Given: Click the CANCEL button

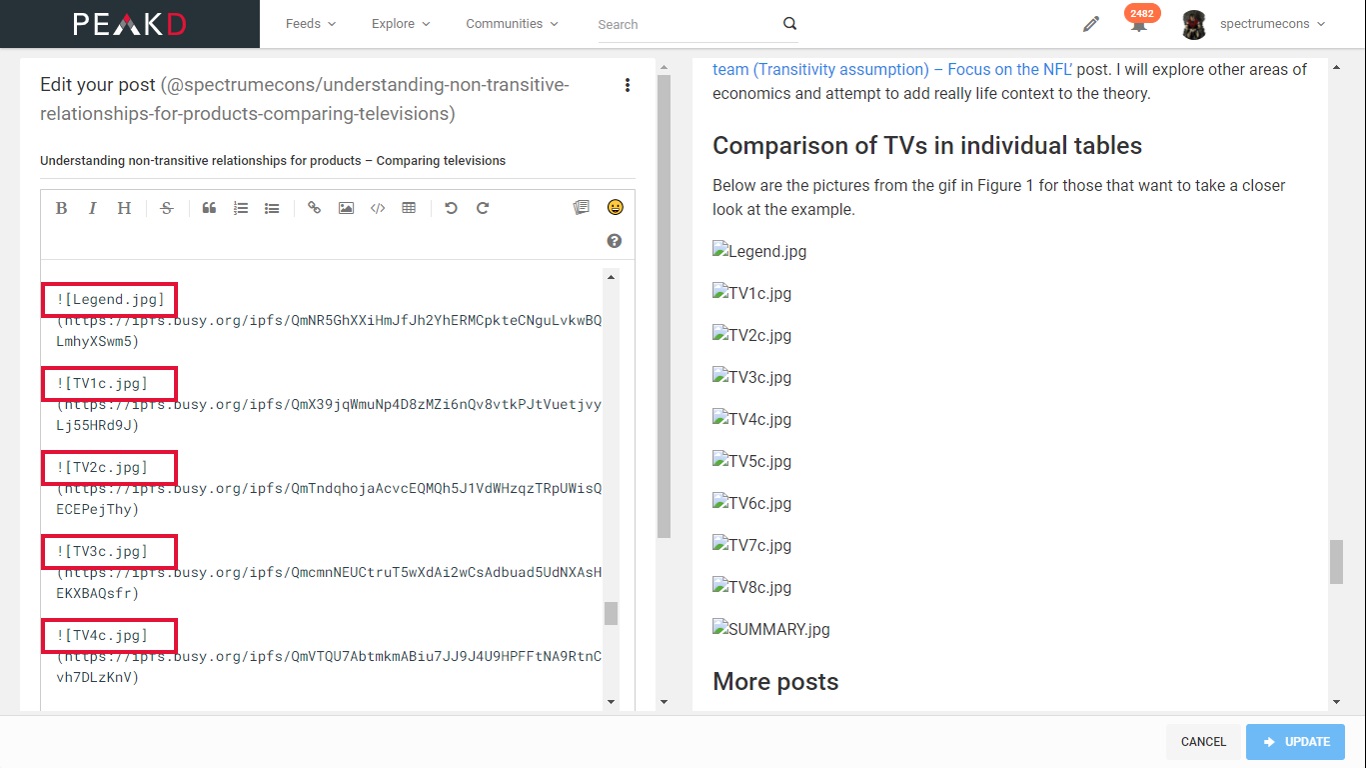Looking at the screenshot, I should click(x=1203, y=742).
